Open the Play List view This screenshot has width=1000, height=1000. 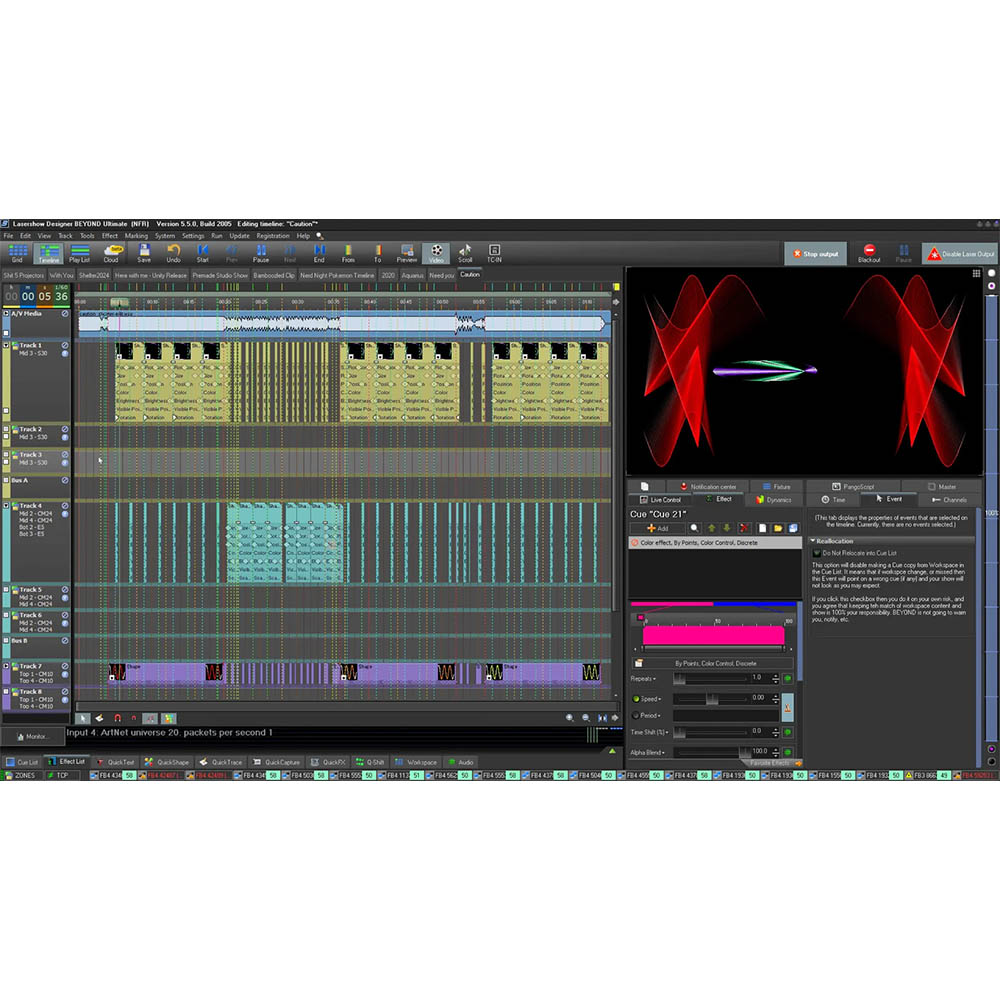[x=80, y=253]
